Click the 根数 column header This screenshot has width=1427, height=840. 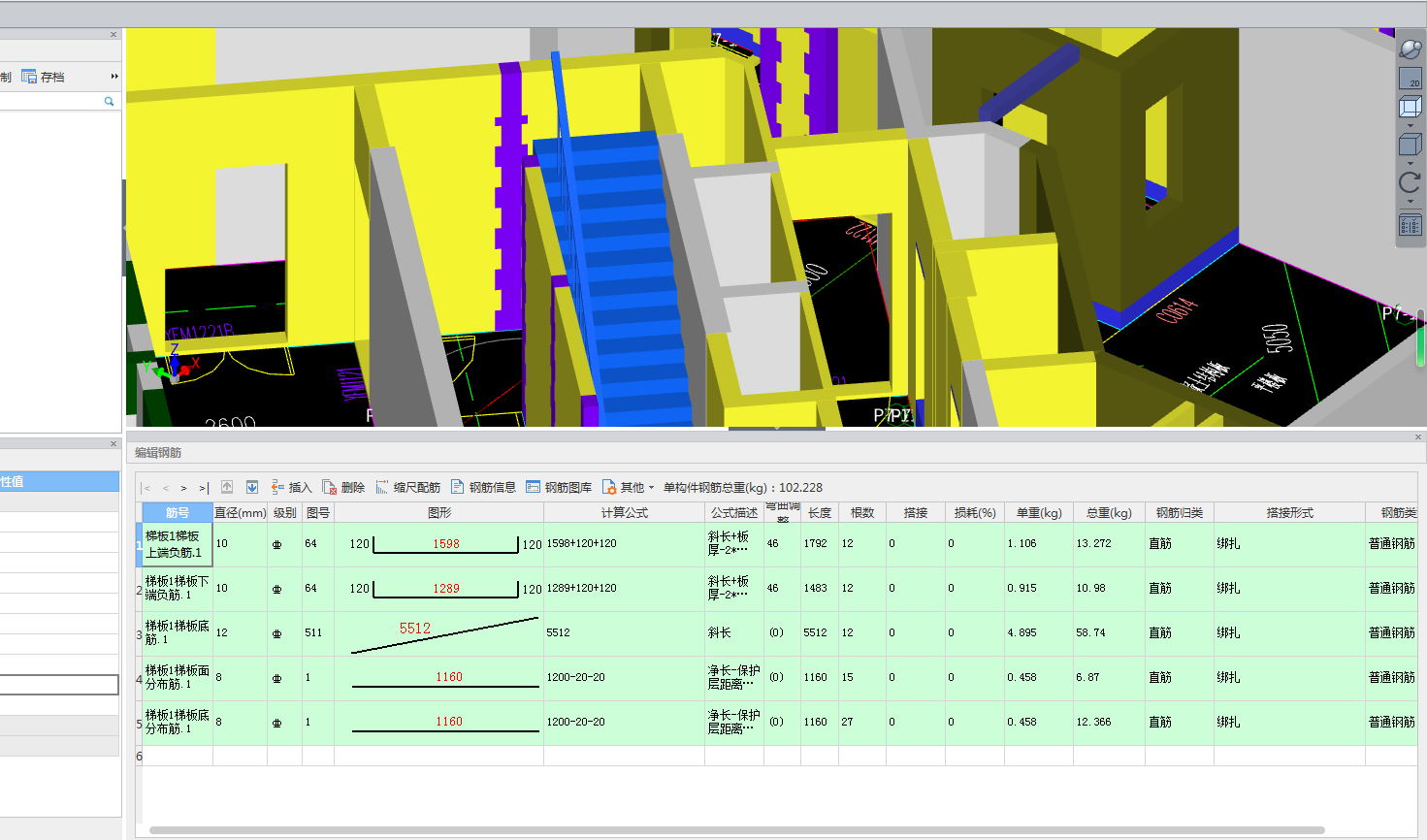862,513
